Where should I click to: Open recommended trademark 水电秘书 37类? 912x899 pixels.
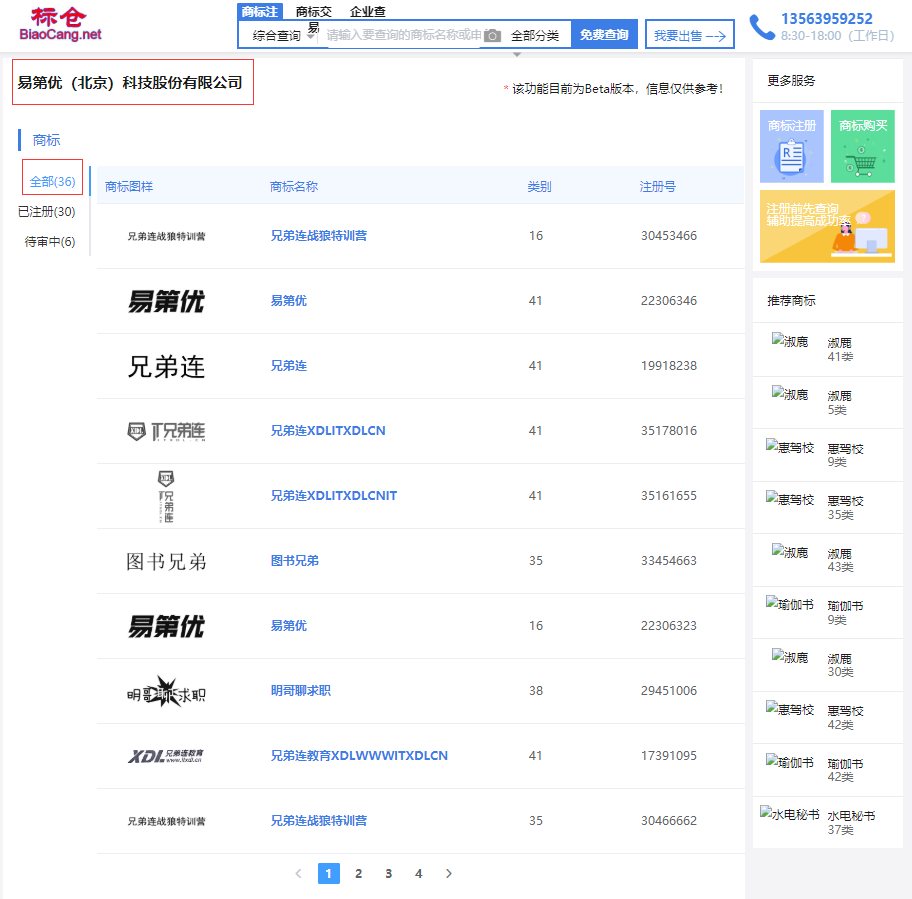[x=828, y=823]
